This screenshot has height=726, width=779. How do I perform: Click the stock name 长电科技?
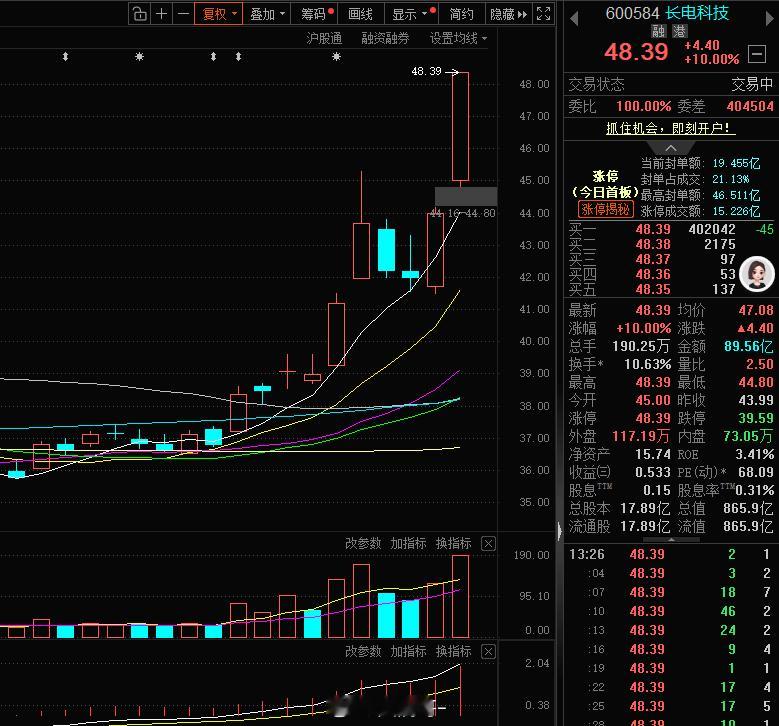(x=697, y=12)
